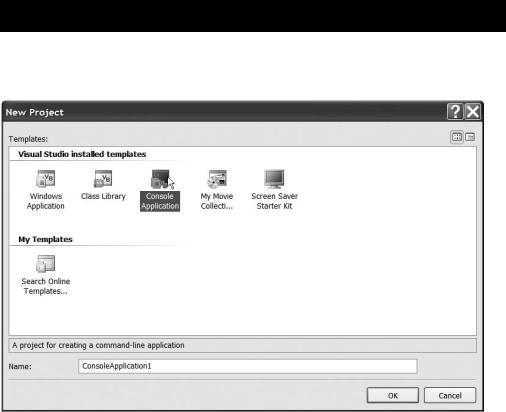This screenshot has height=412, width=506.
Task: Click the 'Windows Application' label text
Action: 46,201
